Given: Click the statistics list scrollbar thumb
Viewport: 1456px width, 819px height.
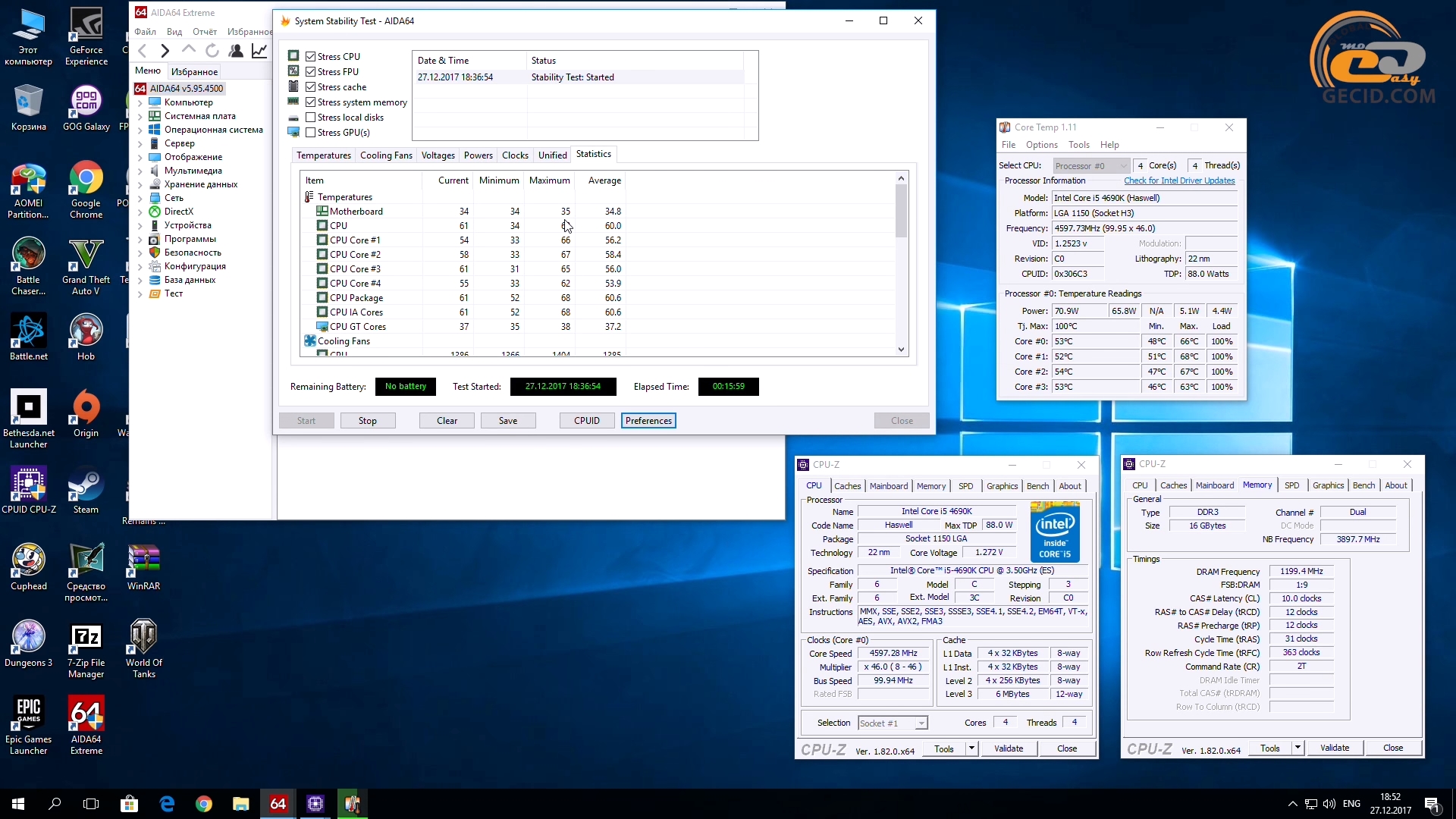Looking at the screenshot, I should 901,211.
